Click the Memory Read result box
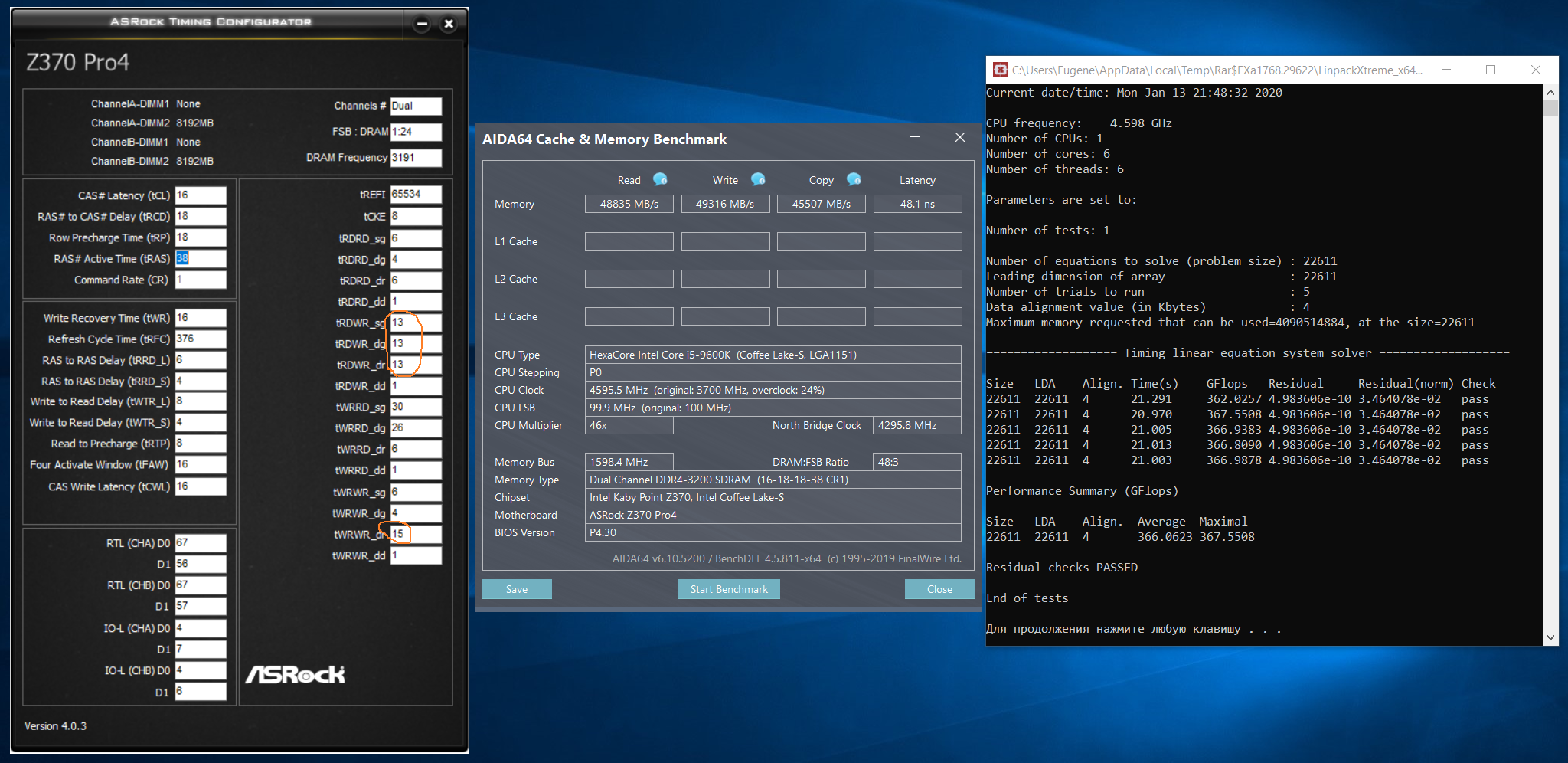1568x763 pixels. tap(629, 204)
